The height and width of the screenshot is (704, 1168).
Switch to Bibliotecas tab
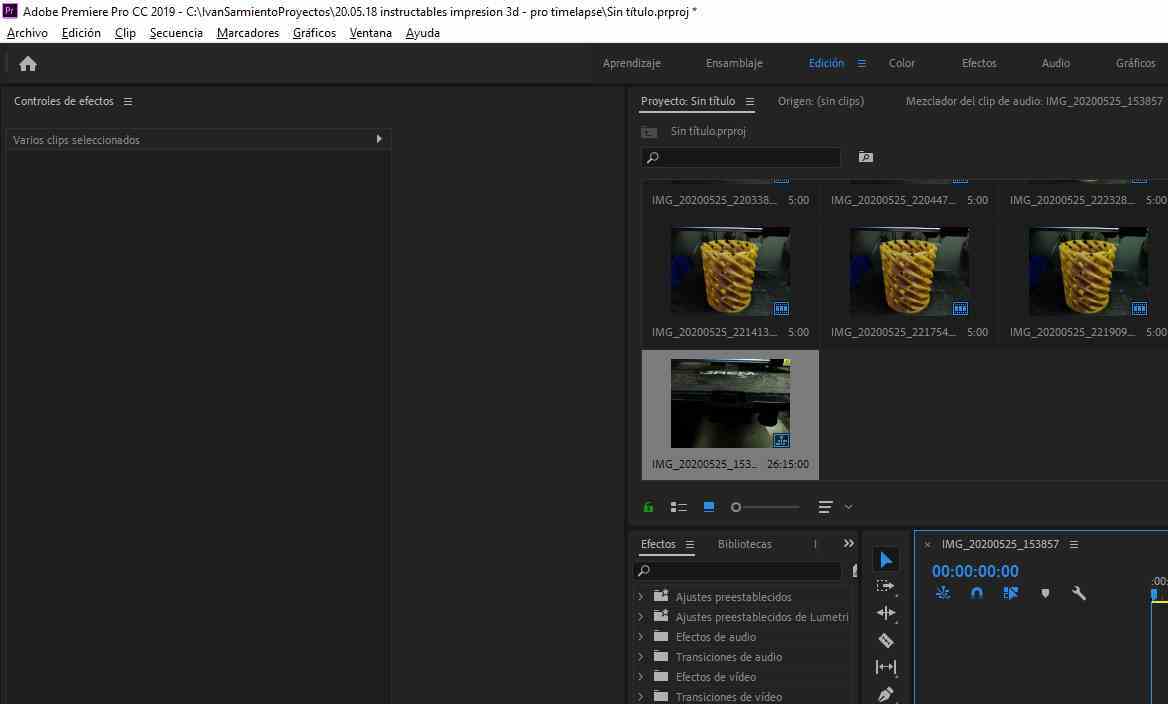click(x=744, y=545)
